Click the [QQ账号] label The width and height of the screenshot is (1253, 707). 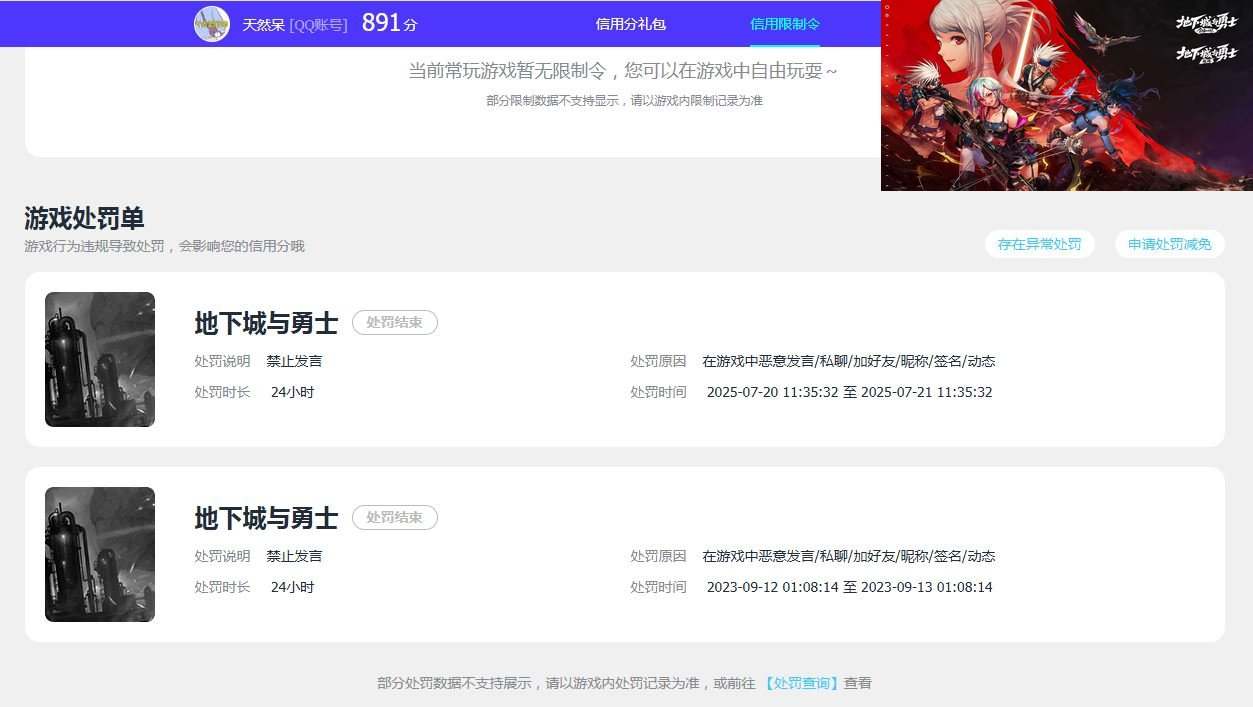(318, 24)
